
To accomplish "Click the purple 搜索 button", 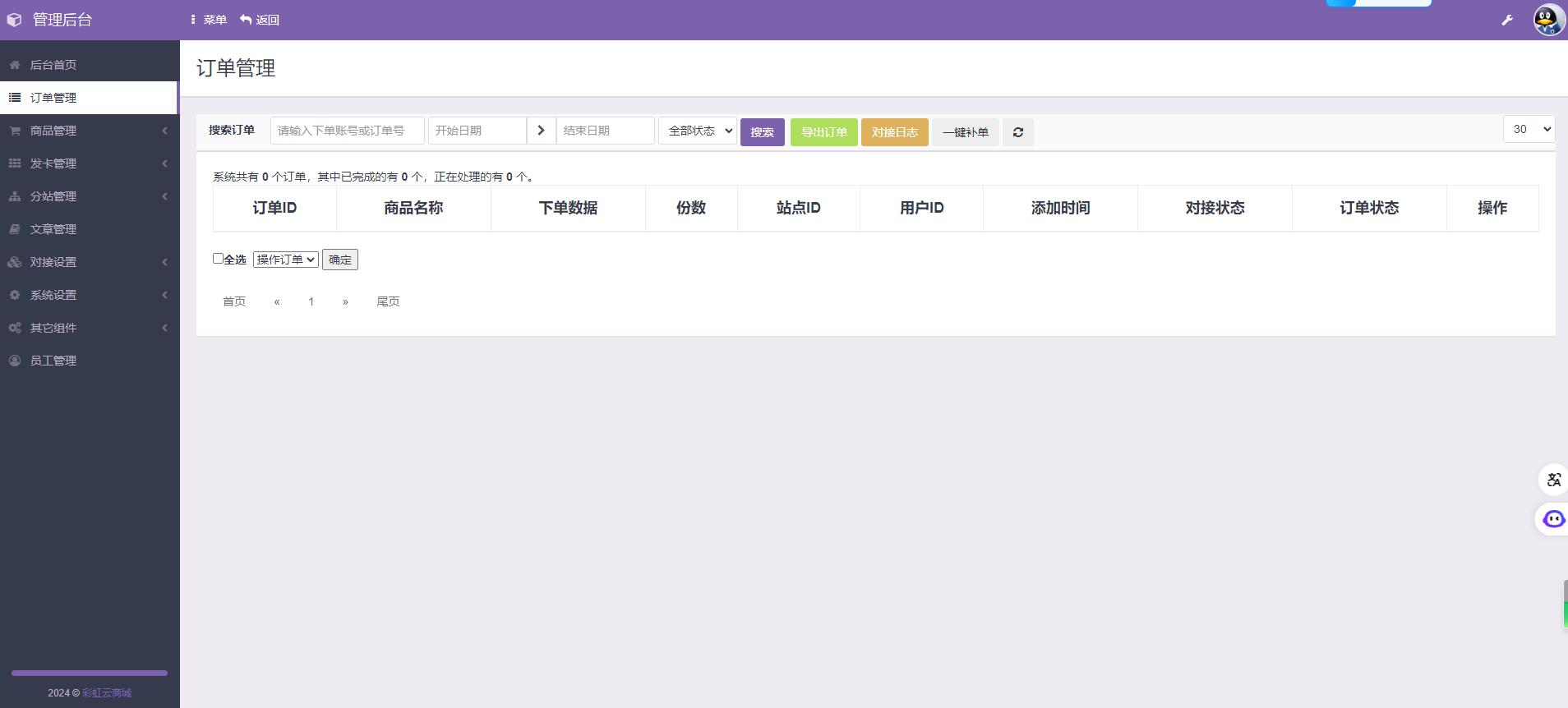I will tap(762, 132).
